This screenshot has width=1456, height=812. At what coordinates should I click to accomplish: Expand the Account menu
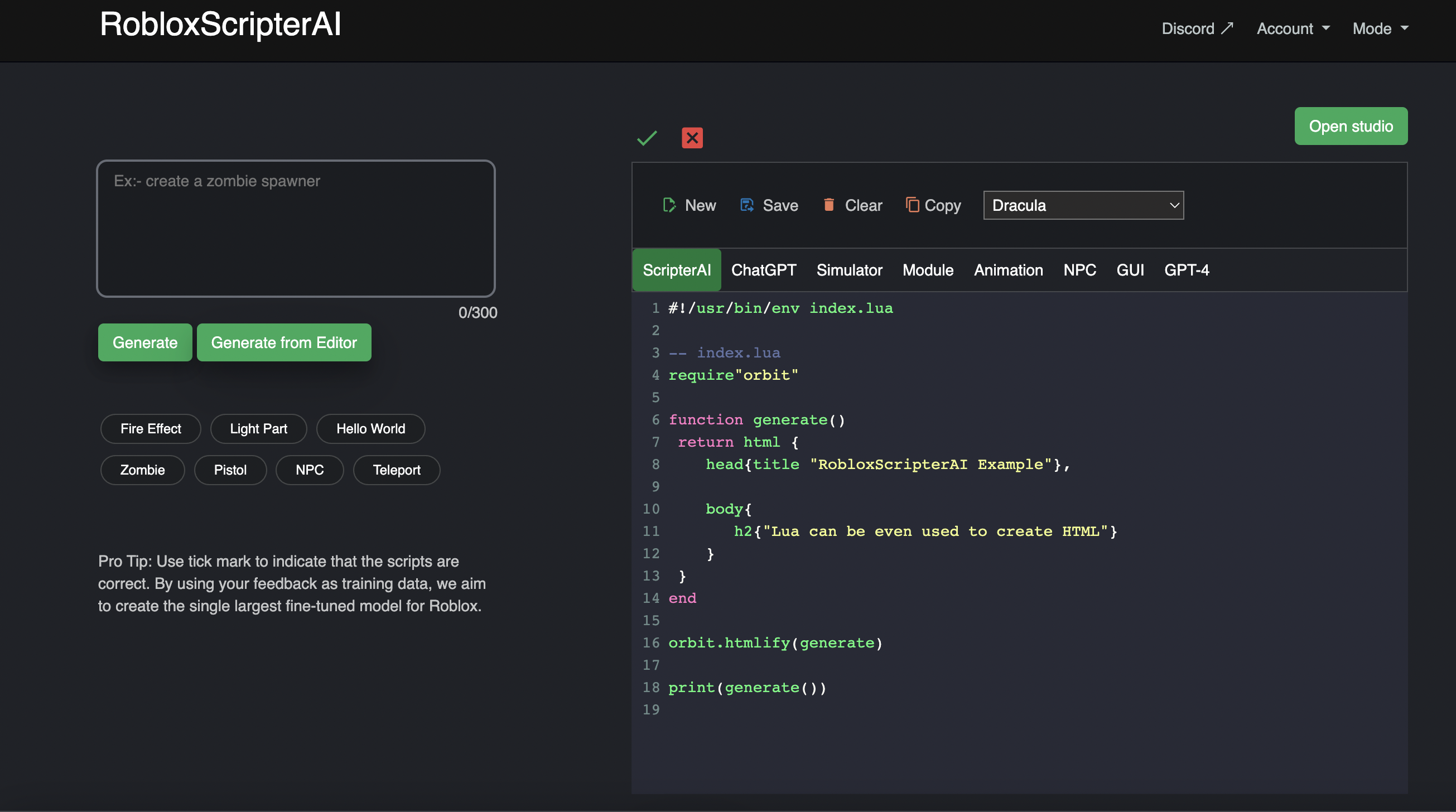pos(1293,28)
